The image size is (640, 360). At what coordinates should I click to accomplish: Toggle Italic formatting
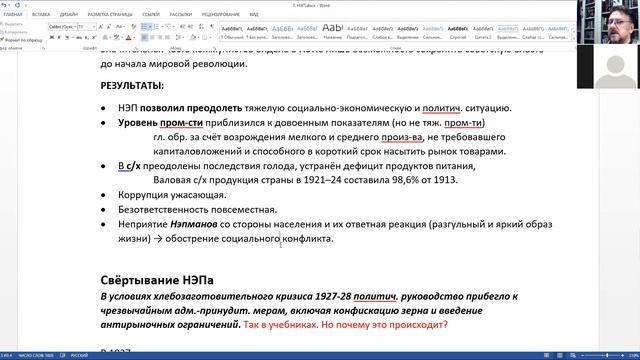click(59, 37)
